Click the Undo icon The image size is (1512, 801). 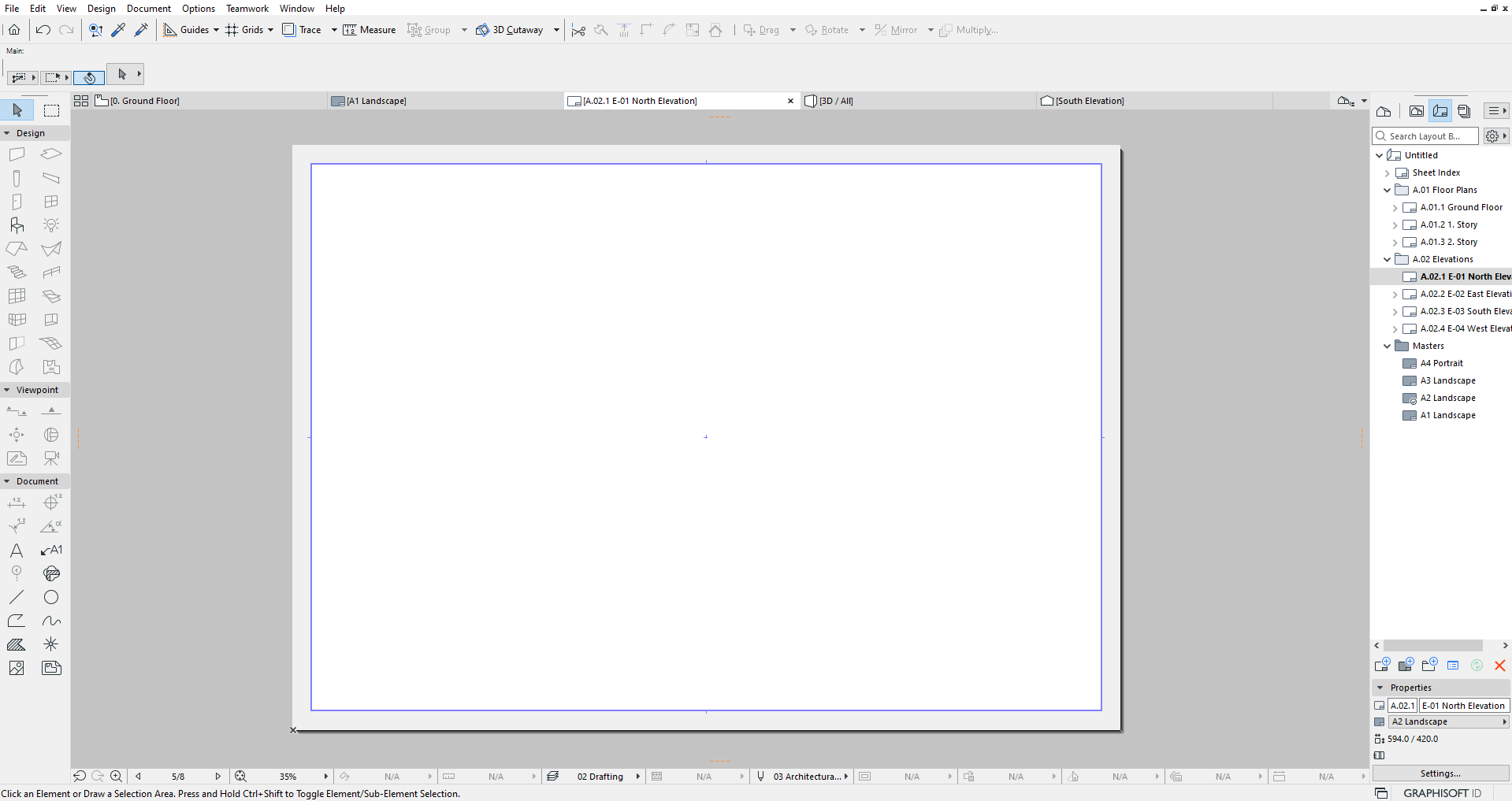43,30
